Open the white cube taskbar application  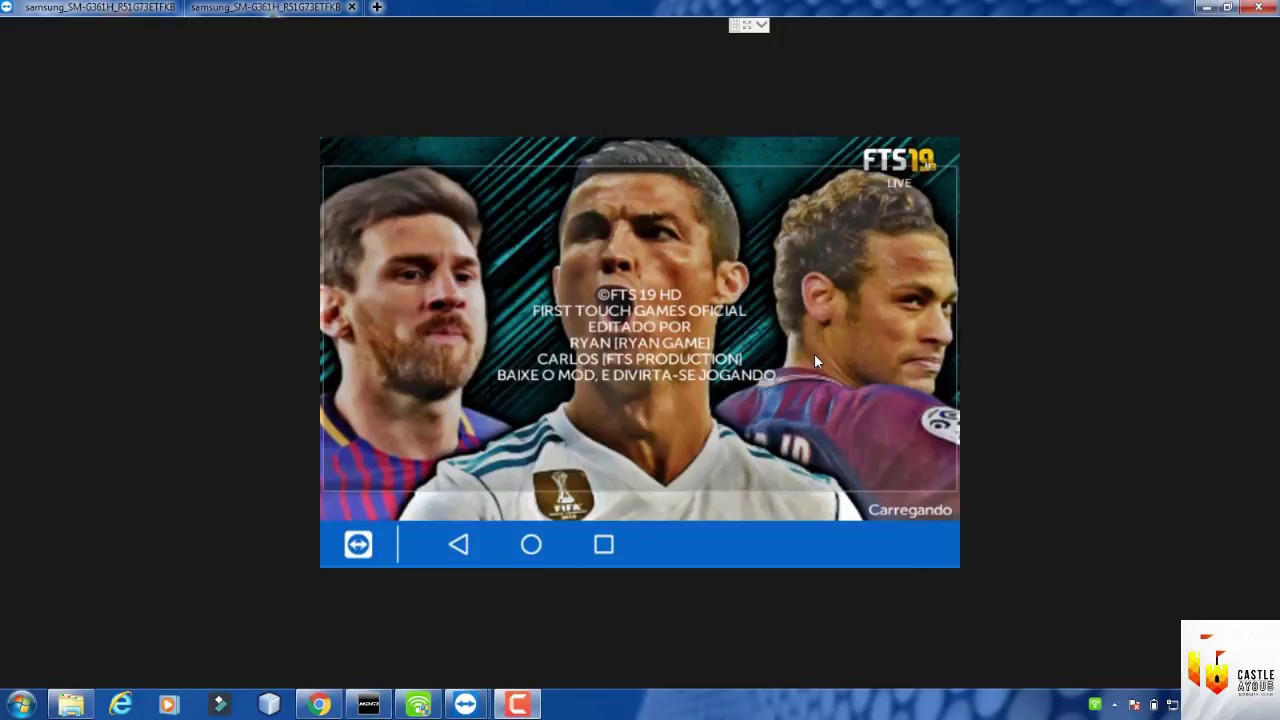click(x=269, y=704)
